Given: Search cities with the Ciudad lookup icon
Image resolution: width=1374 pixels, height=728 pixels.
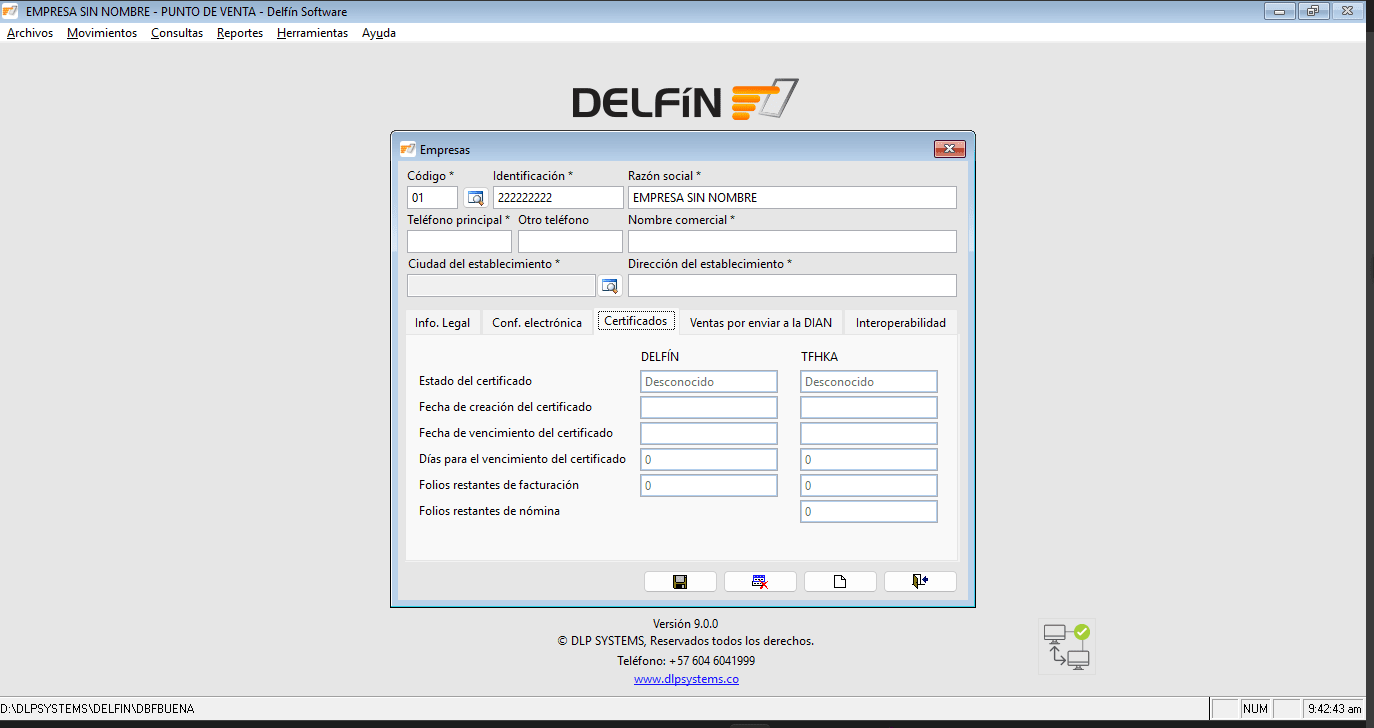Looking at the screenshot, I should click(x=610, y=285).
